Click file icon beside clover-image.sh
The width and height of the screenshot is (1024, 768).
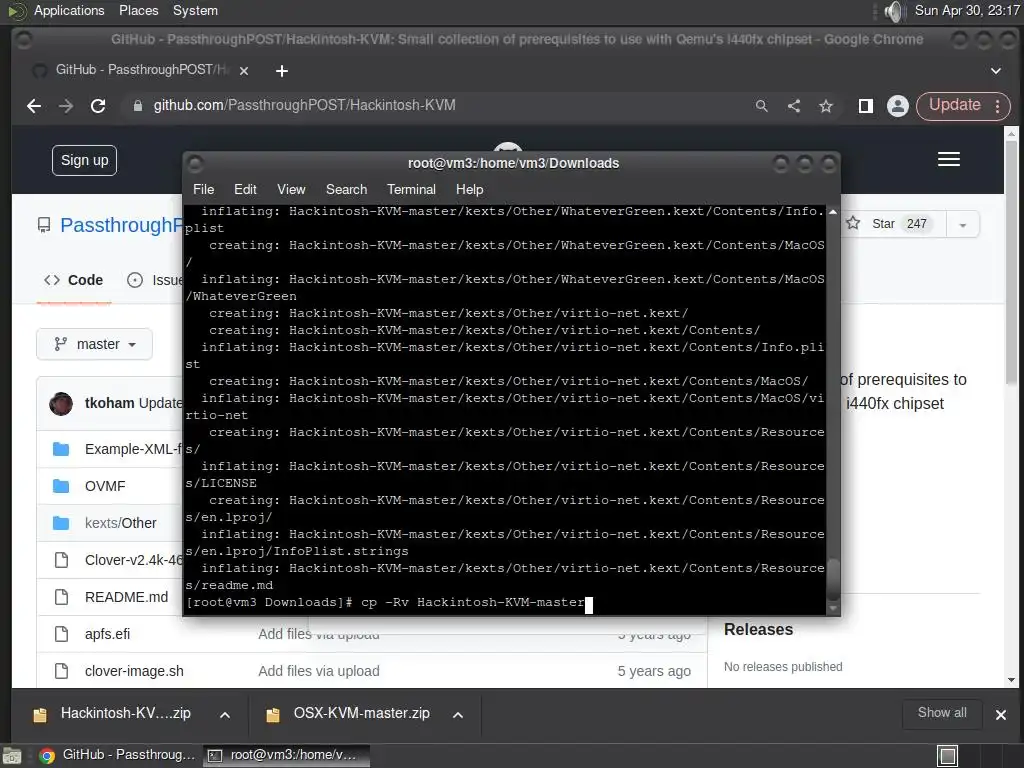[61, 671]
